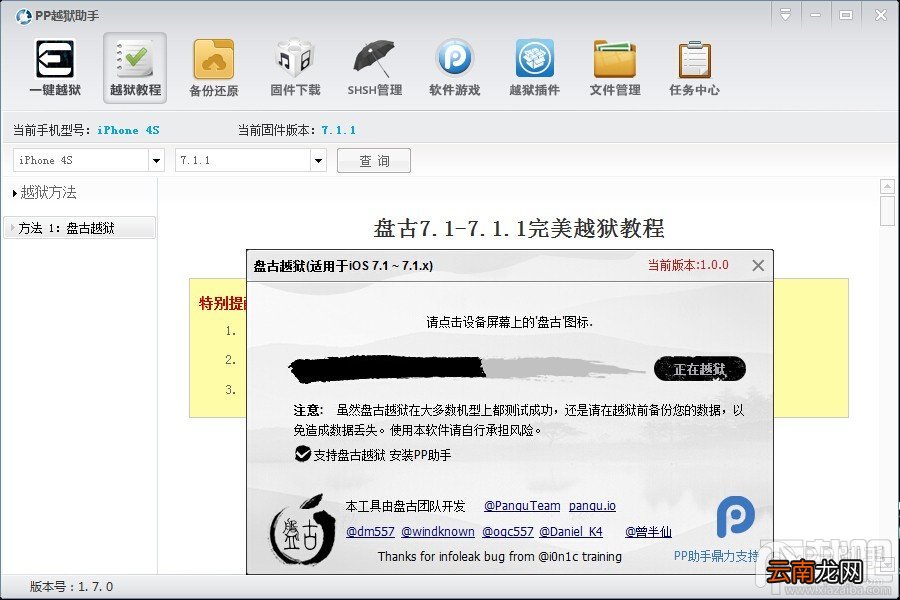Screen dimensions: 900x600
Task: Click the Pangu 盘古 apple logo
Action: (302, 530)
